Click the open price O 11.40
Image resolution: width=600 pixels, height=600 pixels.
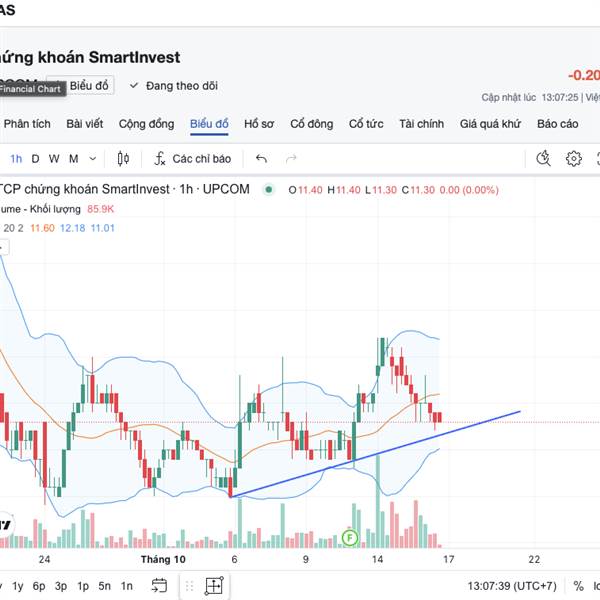[305, 190]
